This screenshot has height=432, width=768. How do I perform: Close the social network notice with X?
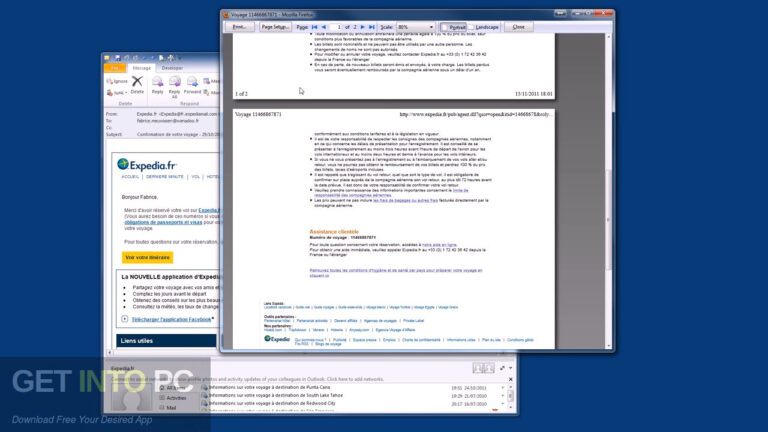[510, 379]
